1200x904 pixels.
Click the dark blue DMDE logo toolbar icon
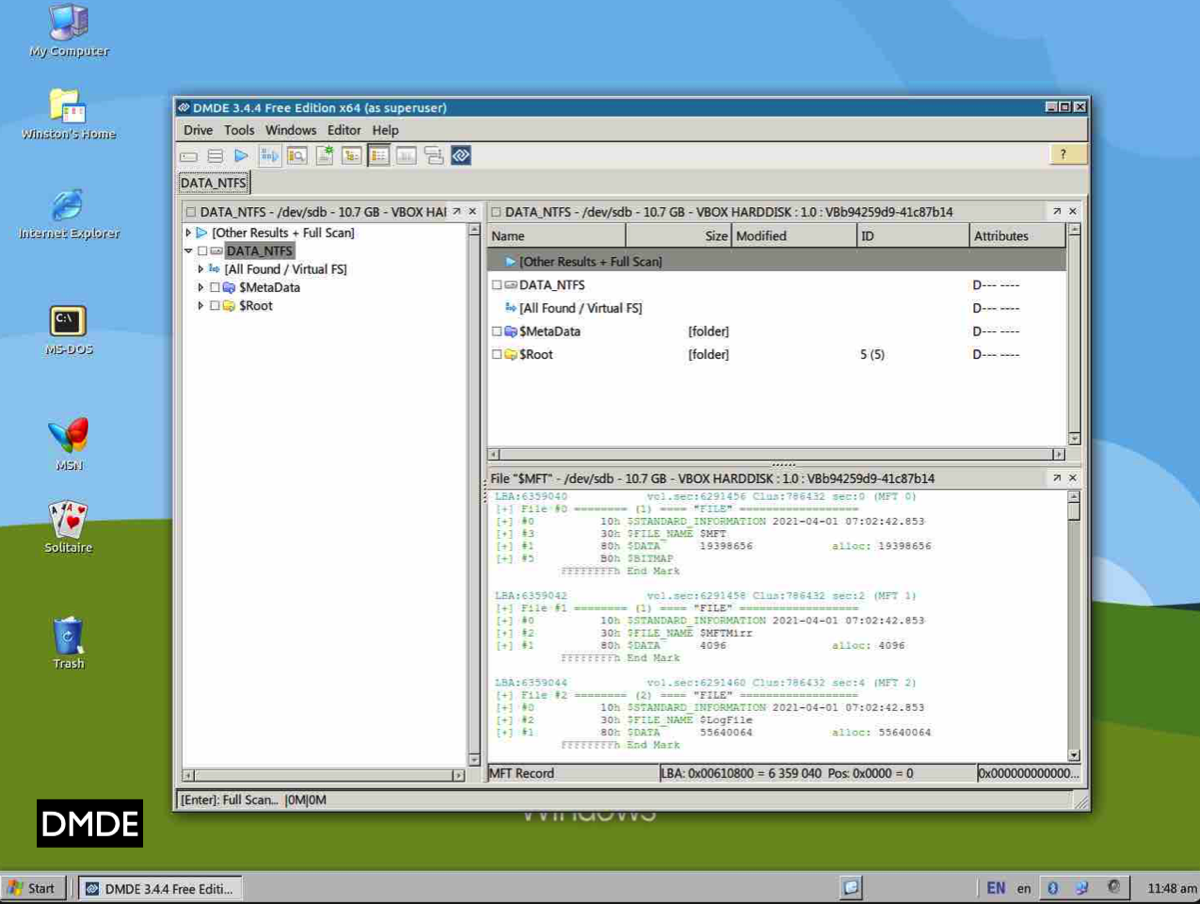pos(461,156)
